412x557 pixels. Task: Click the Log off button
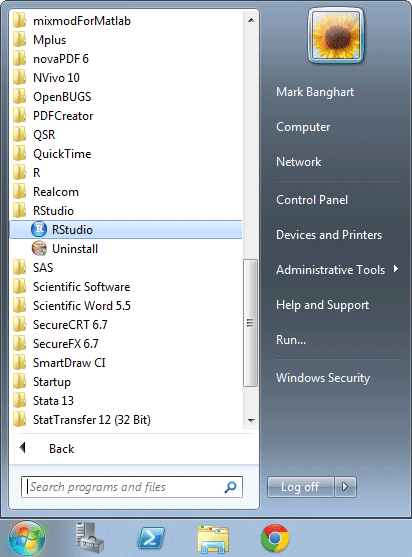pyautogui.click(x=300, y=487)
